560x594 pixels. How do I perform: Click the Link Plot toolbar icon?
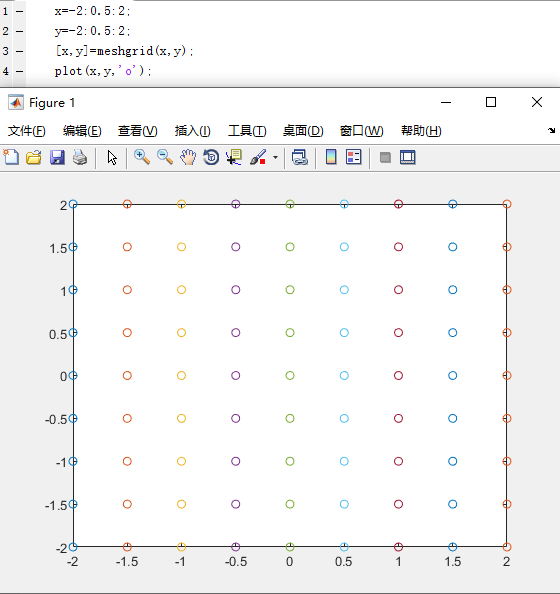coord(300,157)
